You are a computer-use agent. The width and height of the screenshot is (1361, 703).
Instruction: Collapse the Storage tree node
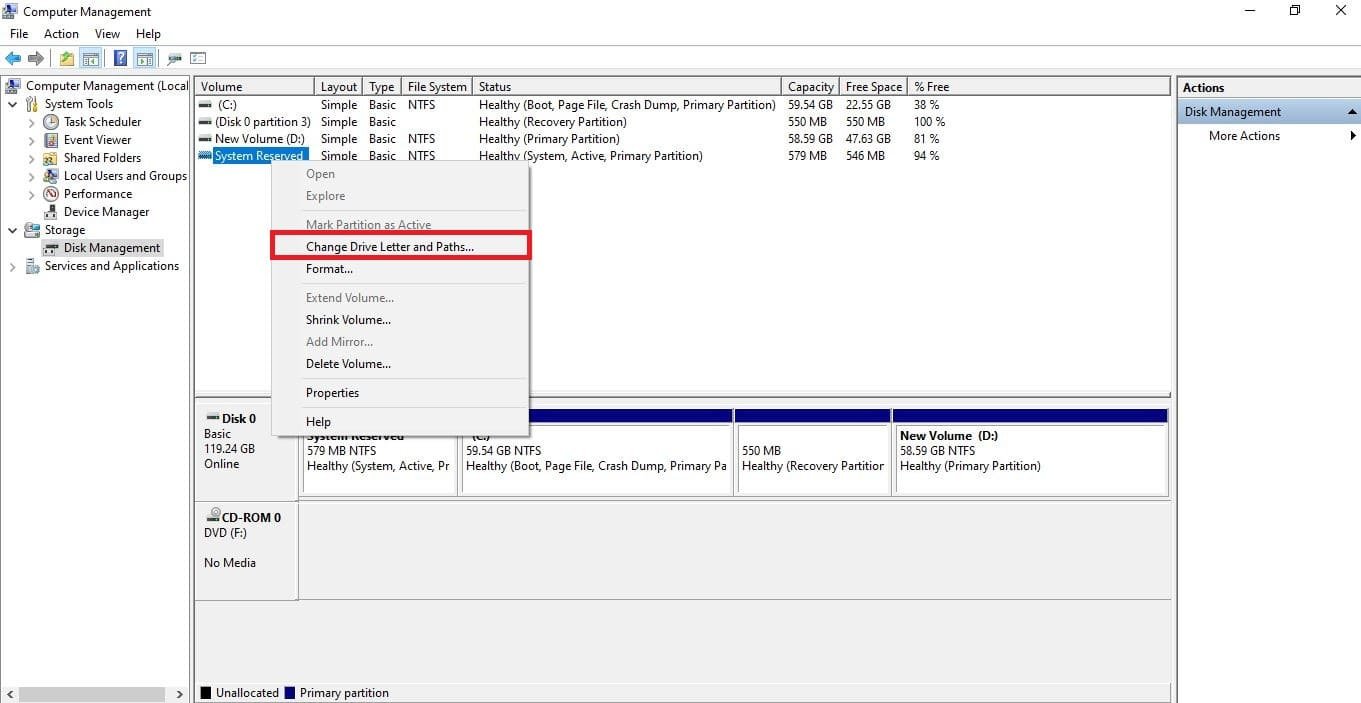click(13, 230)
